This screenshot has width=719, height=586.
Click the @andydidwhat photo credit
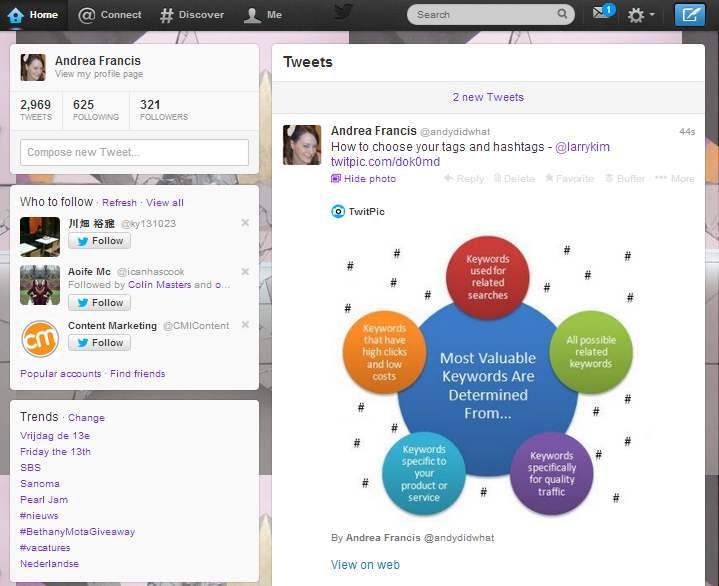[459, 538]
